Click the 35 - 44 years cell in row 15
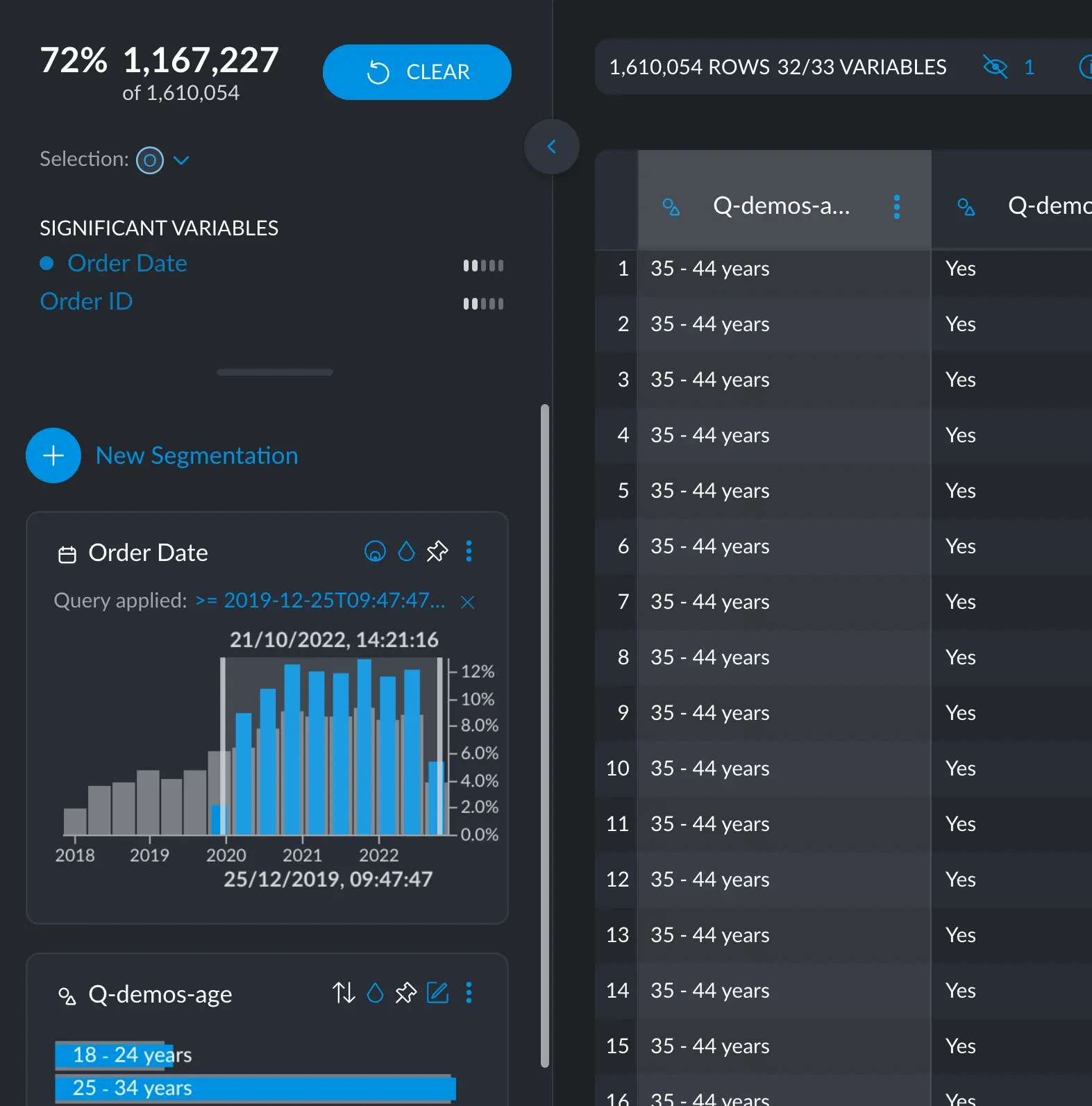Viewport: 1092px width, 1106px height. coord(784,1046)
